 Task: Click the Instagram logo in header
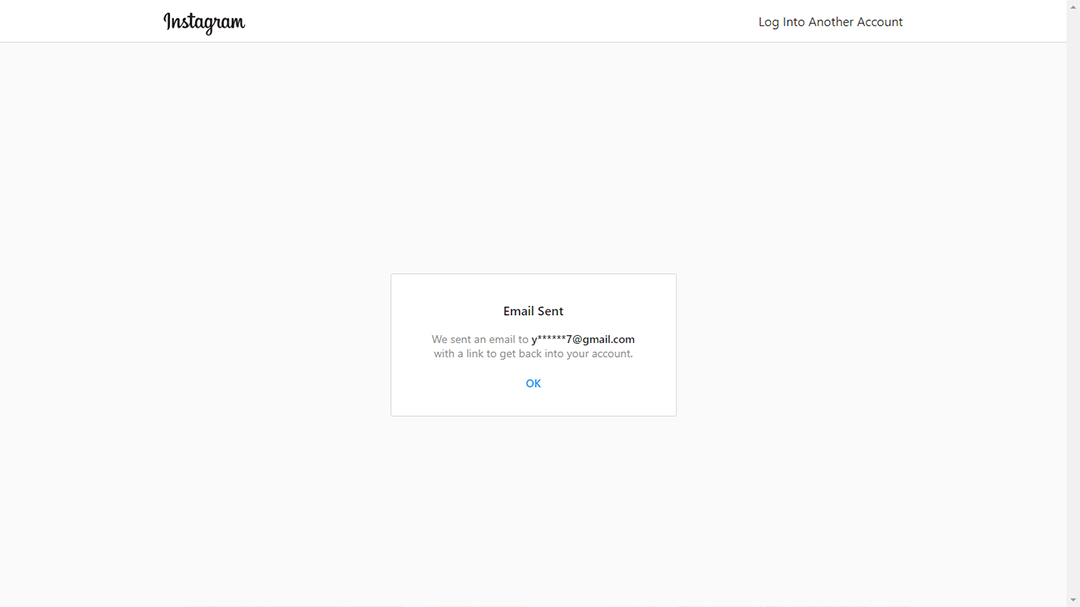(204, 22)
